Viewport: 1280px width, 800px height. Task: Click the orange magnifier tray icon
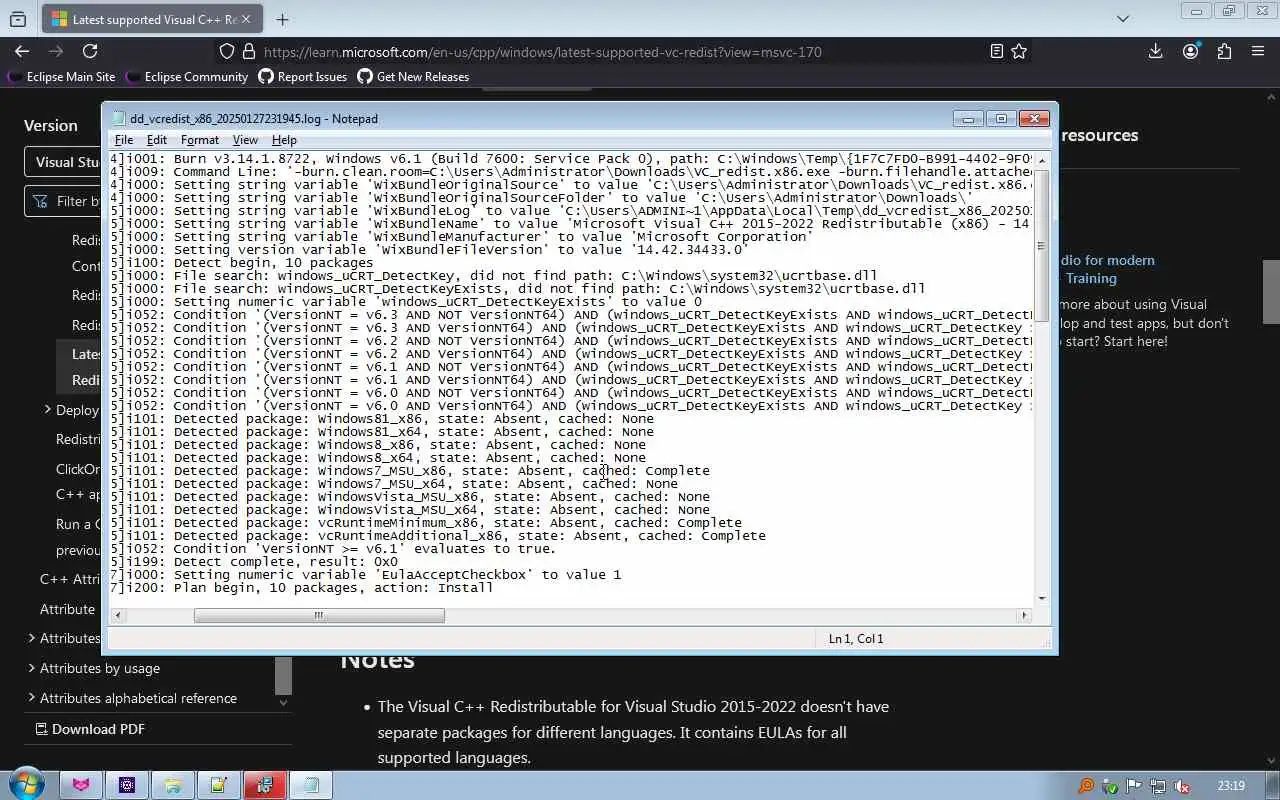(1085, 786)
